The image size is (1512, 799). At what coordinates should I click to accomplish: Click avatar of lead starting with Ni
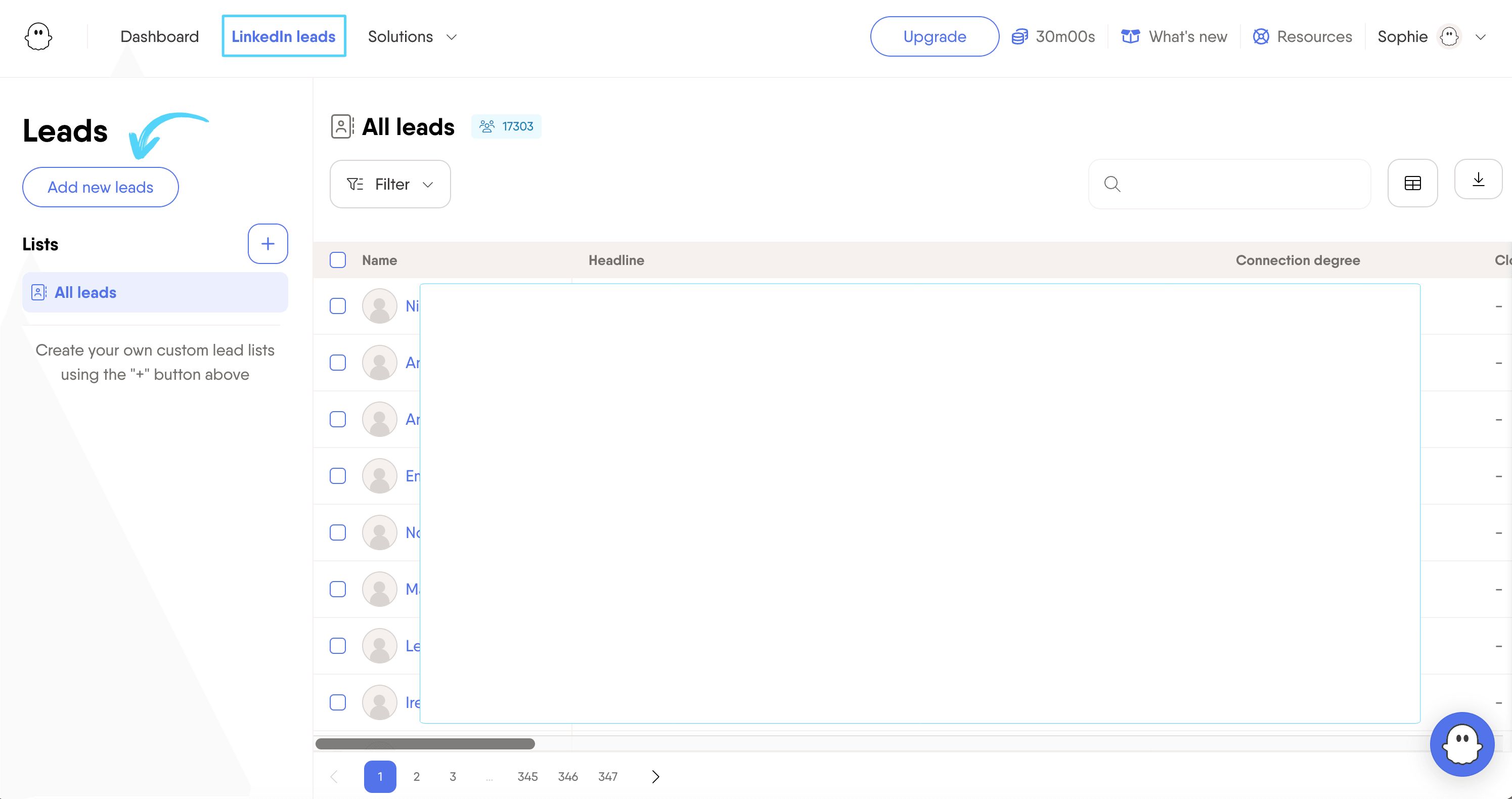pos(380,306)
